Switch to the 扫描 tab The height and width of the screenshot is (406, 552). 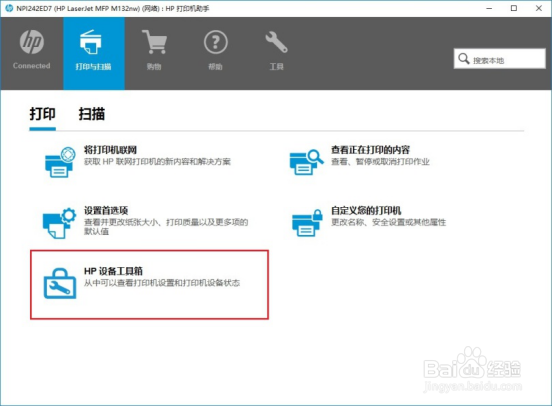92,114
